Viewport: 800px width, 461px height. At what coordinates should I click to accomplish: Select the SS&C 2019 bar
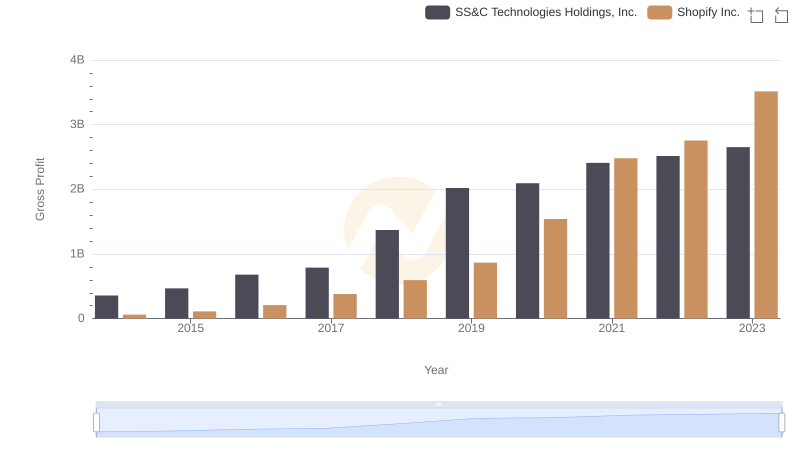click(x=457, y=253)
